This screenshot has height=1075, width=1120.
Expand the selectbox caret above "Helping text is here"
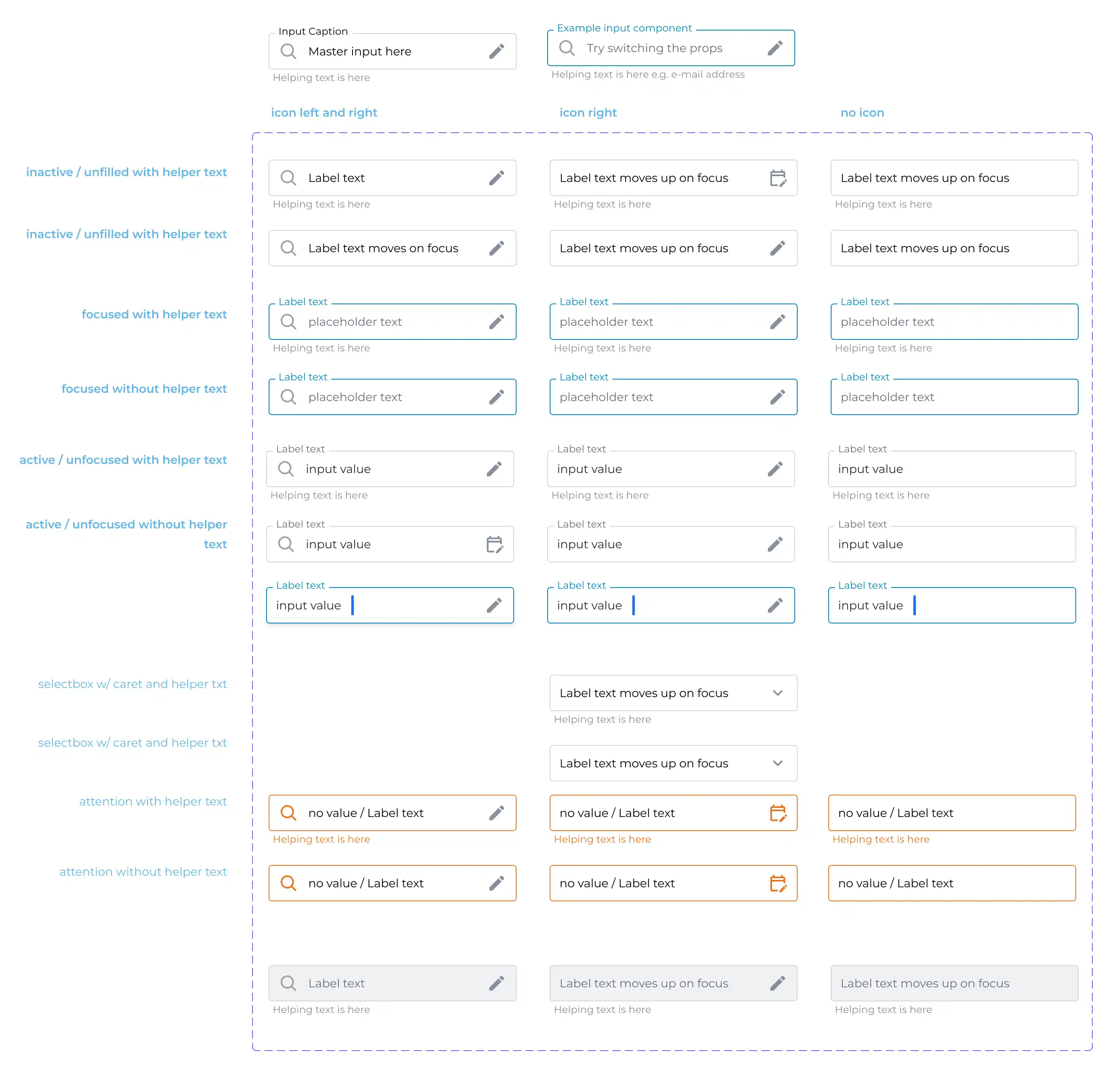coord(778,693)
